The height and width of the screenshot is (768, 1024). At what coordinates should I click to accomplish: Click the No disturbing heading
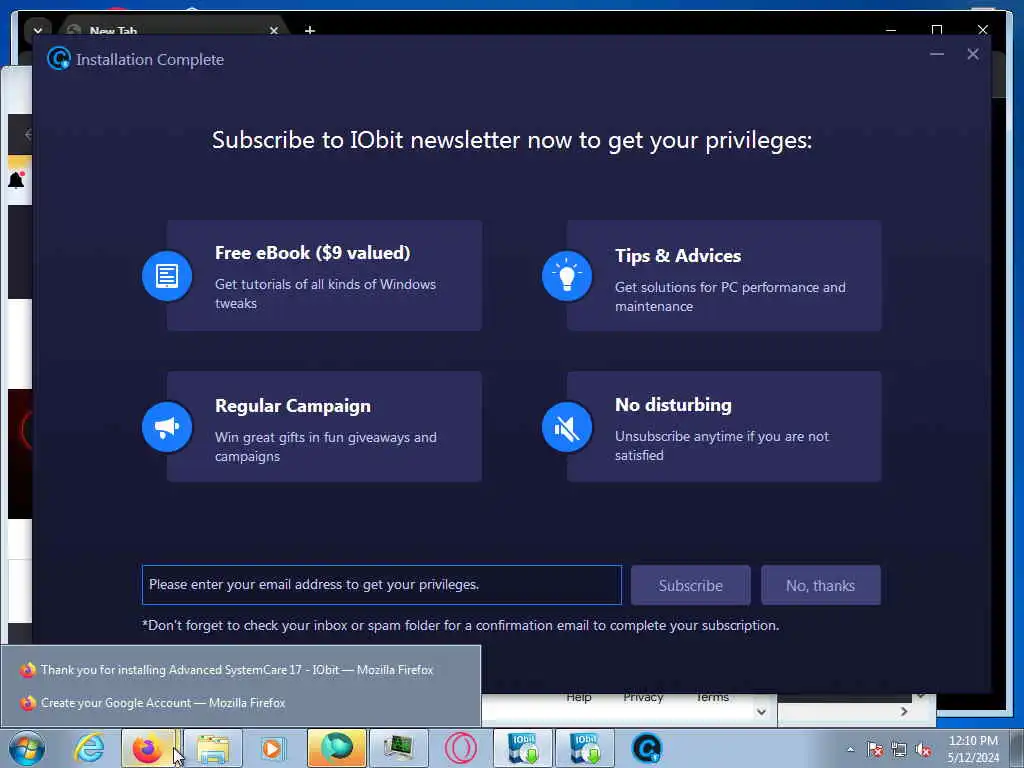tap(673, 404)
